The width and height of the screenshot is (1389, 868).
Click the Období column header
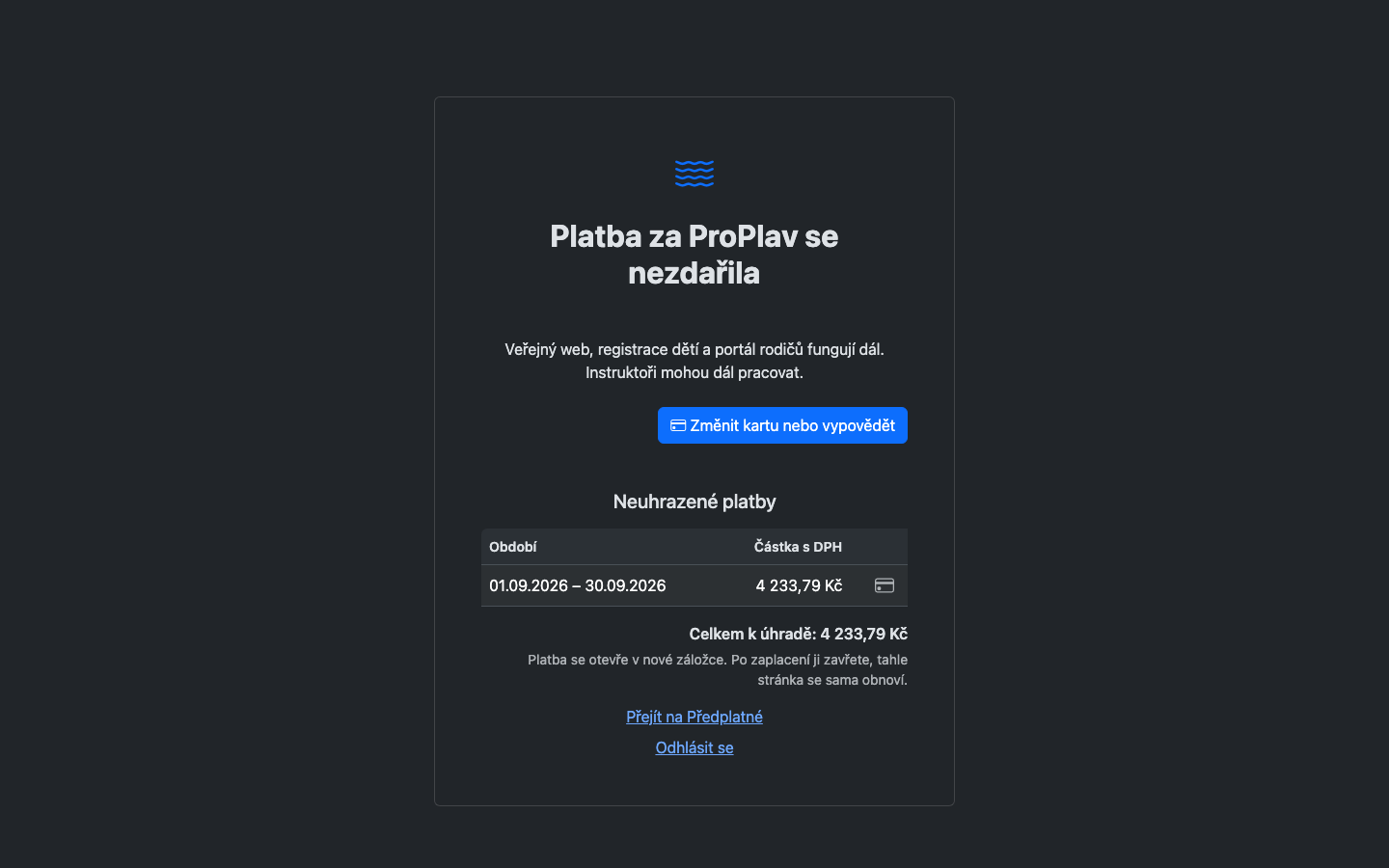point(513,547)
